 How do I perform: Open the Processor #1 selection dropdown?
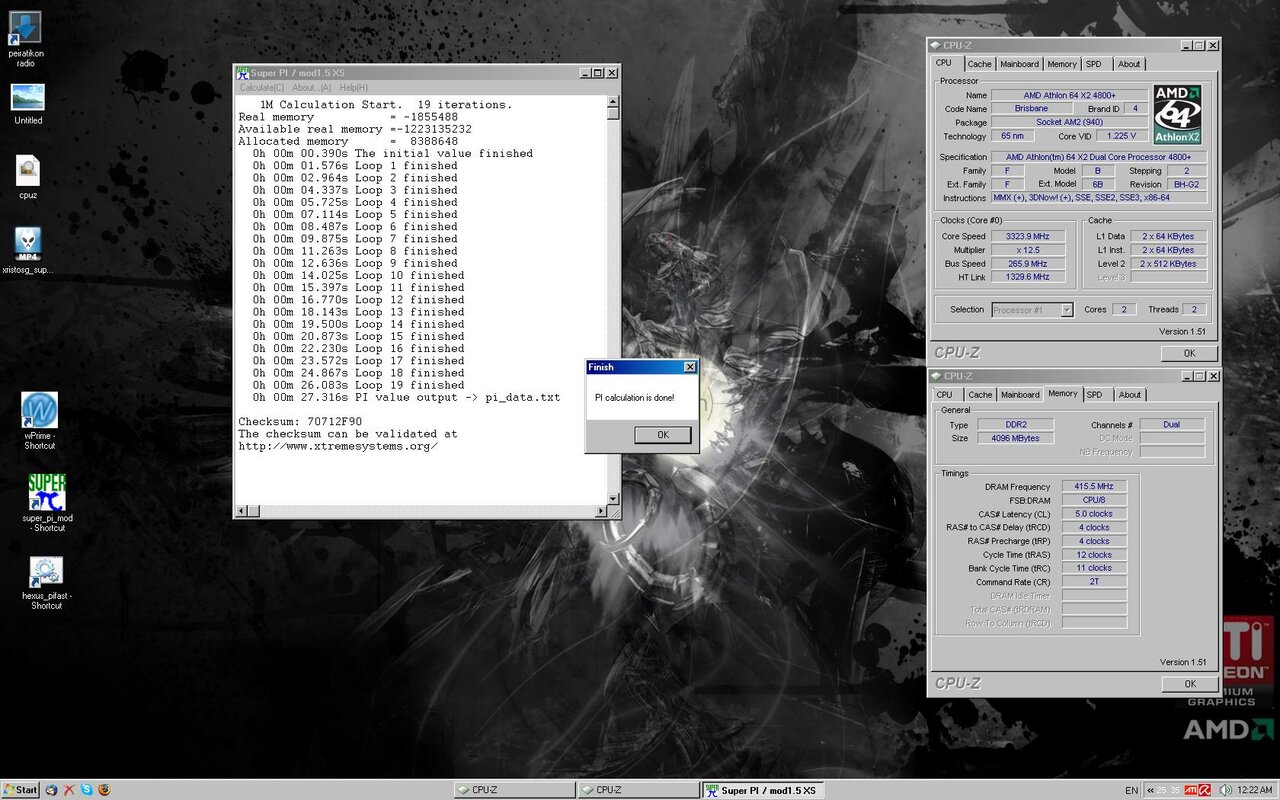1032,310
